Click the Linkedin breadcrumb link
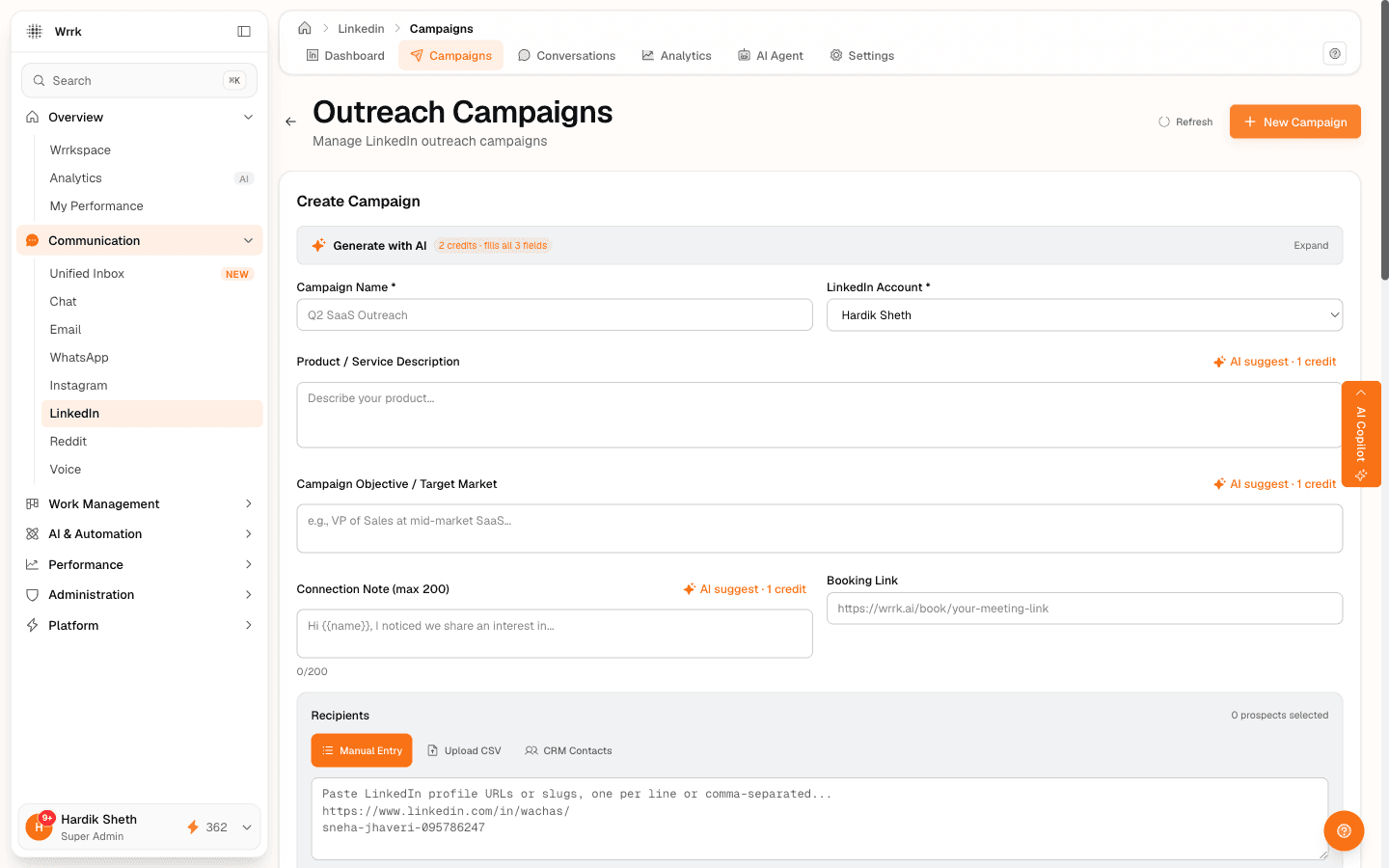Image resolution: width=1389 pixels, height=868 pixels. [361, 29]
